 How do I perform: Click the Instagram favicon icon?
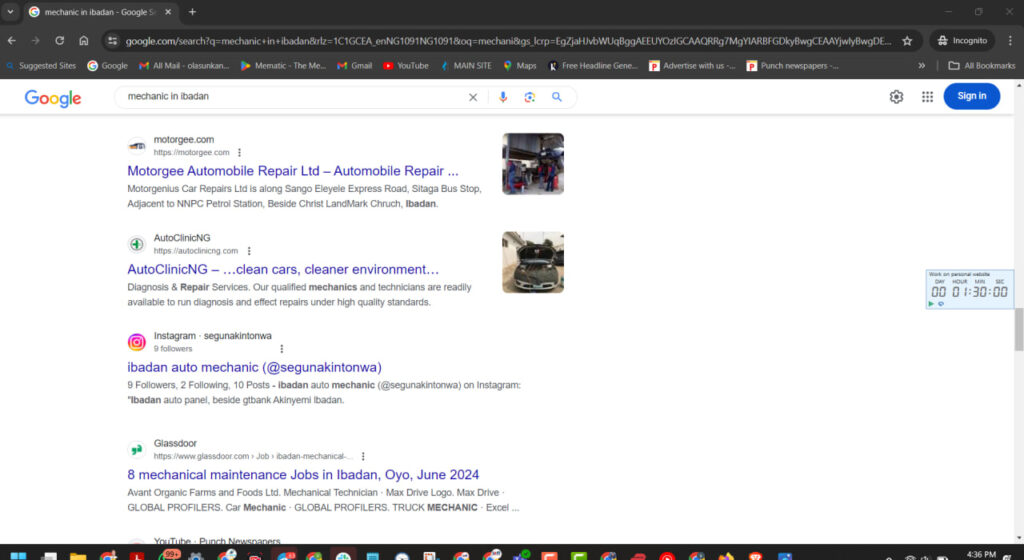136,342
